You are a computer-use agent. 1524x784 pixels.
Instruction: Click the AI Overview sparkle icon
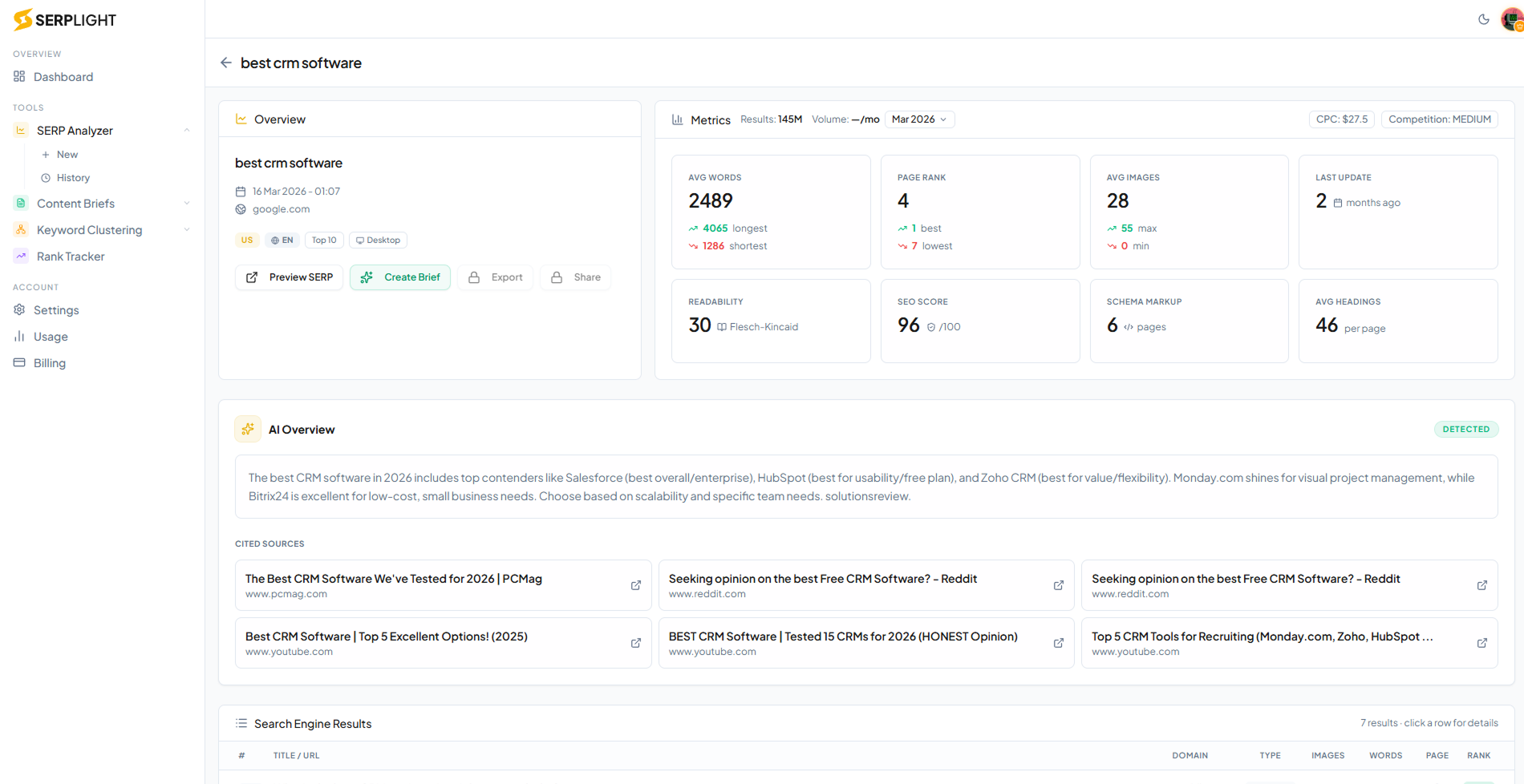[x=248, y=429]
